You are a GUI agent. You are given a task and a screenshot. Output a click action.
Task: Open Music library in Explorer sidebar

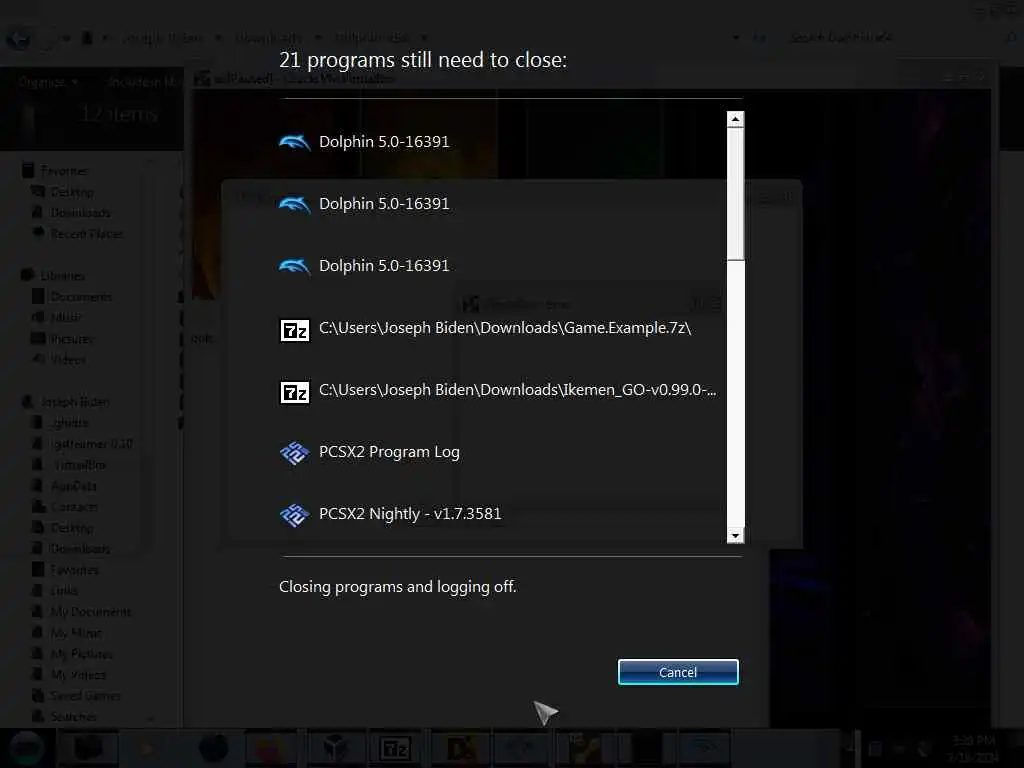(x=57, y=317)
